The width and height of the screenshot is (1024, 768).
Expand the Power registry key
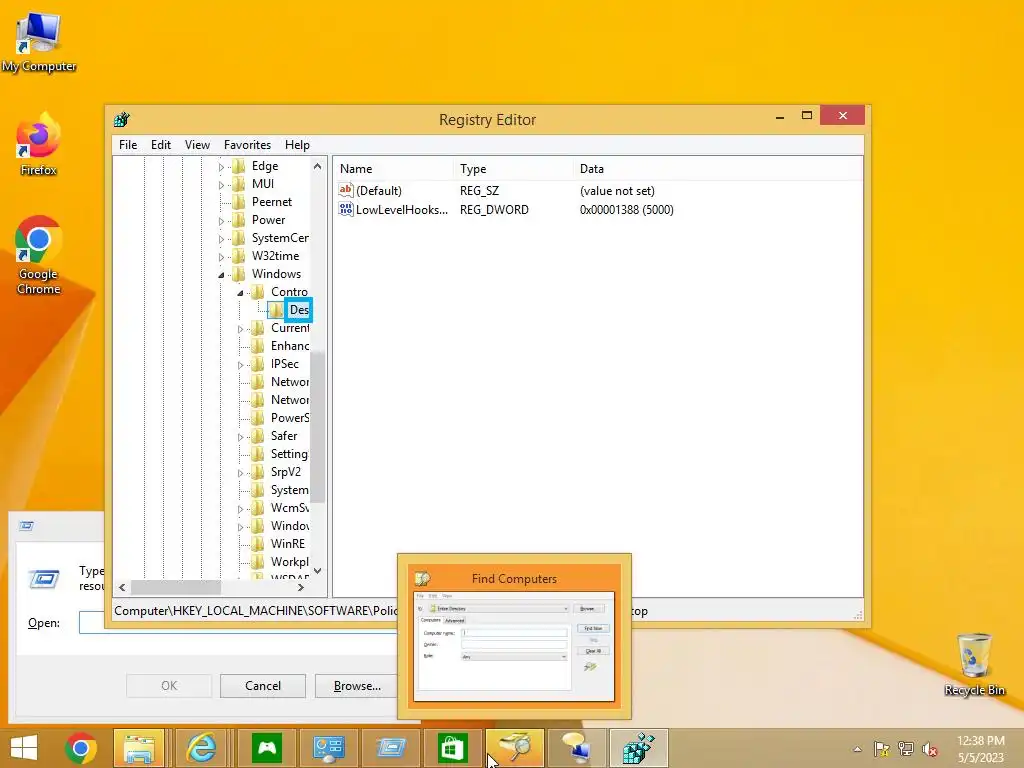pos(221,221)
